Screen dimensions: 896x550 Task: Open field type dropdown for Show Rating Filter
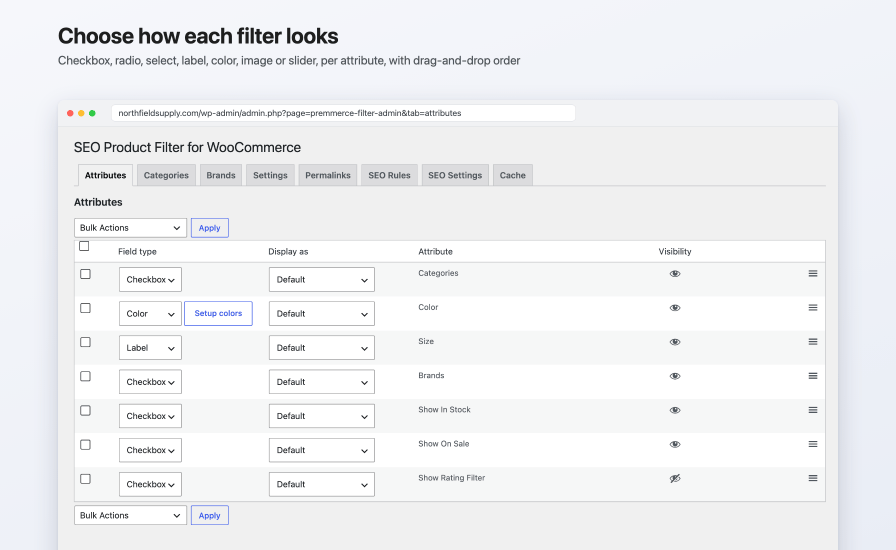(x=150, y=484)
